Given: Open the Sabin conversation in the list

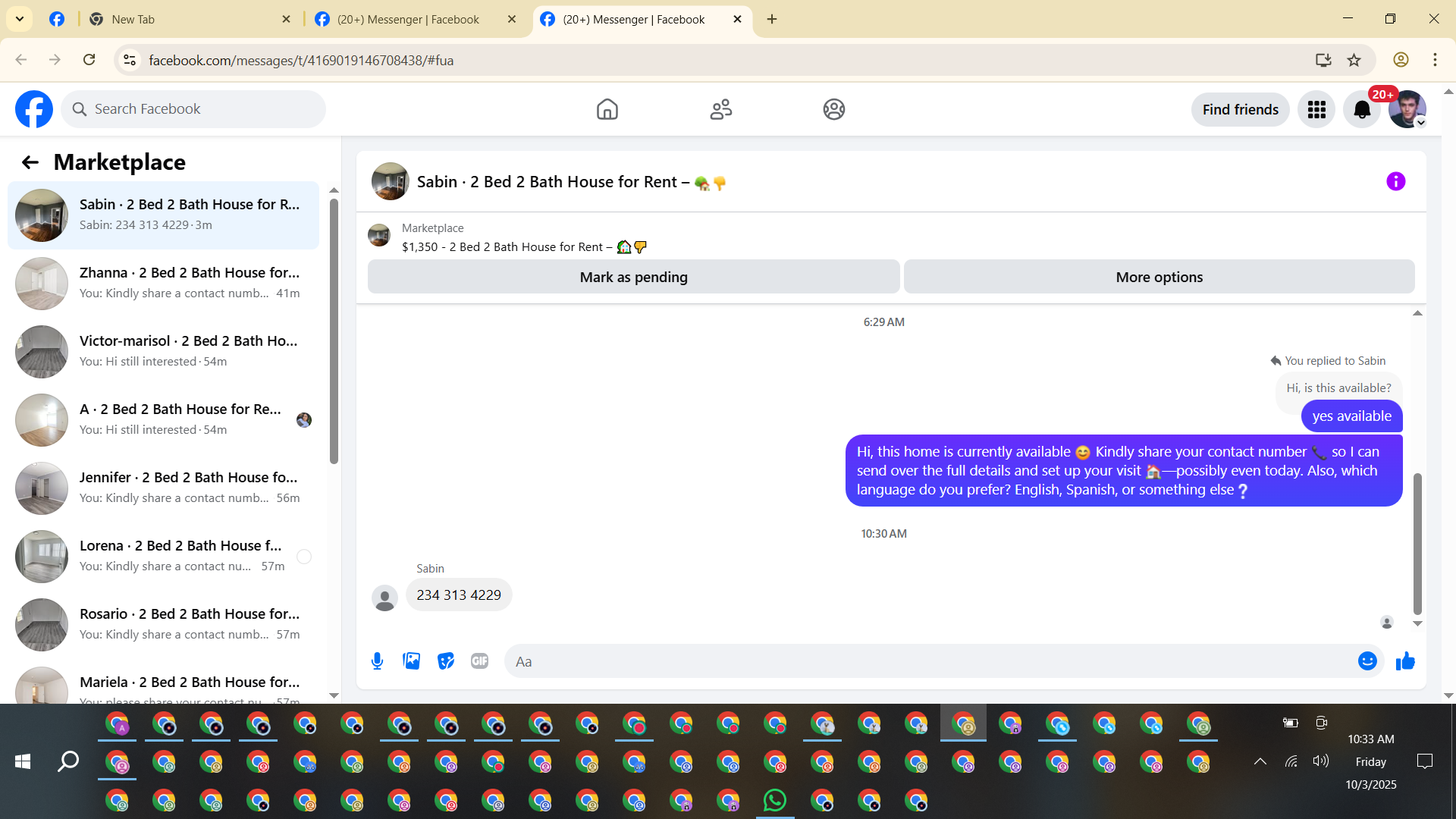Looking at the screenshot, I should [x=163, y=215].
